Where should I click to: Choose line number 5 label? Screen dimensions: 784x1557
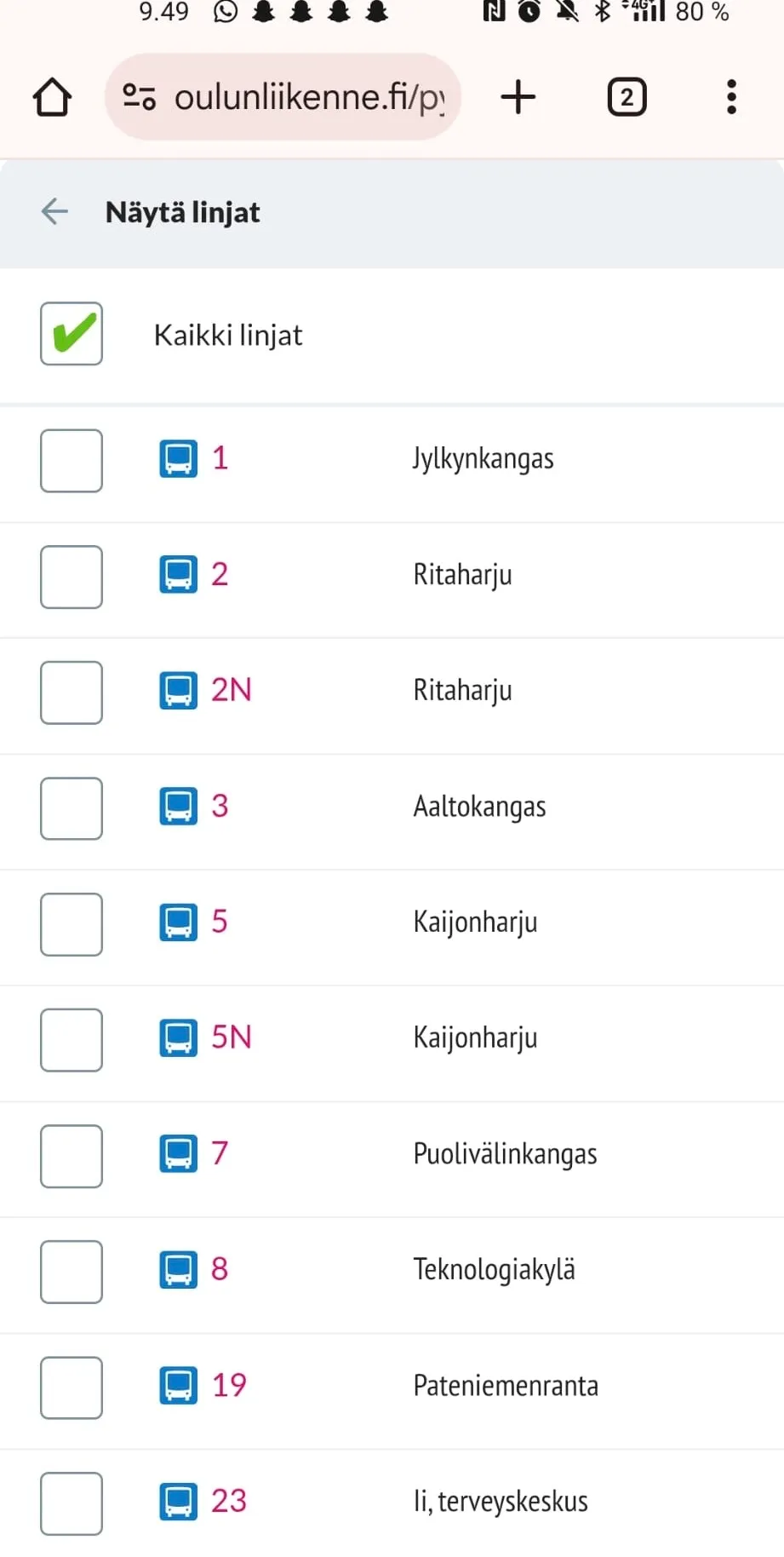220,922
